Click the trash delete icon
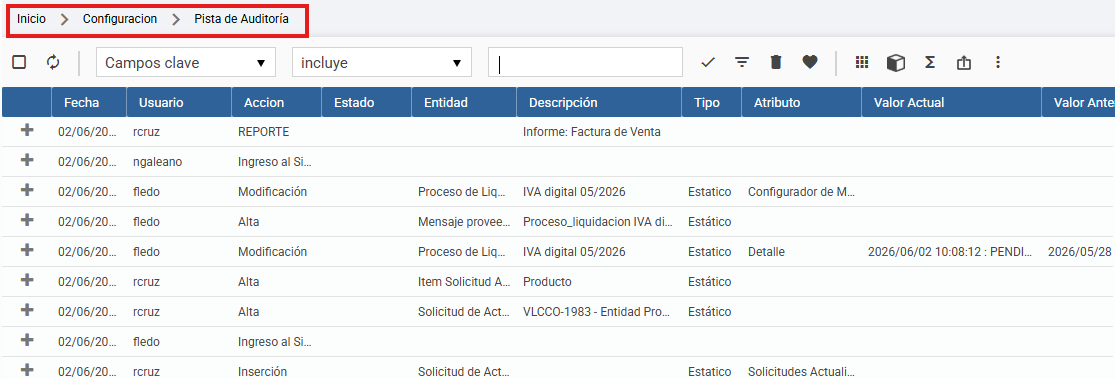The image size is (1115, 379). (x=776, y=63)
